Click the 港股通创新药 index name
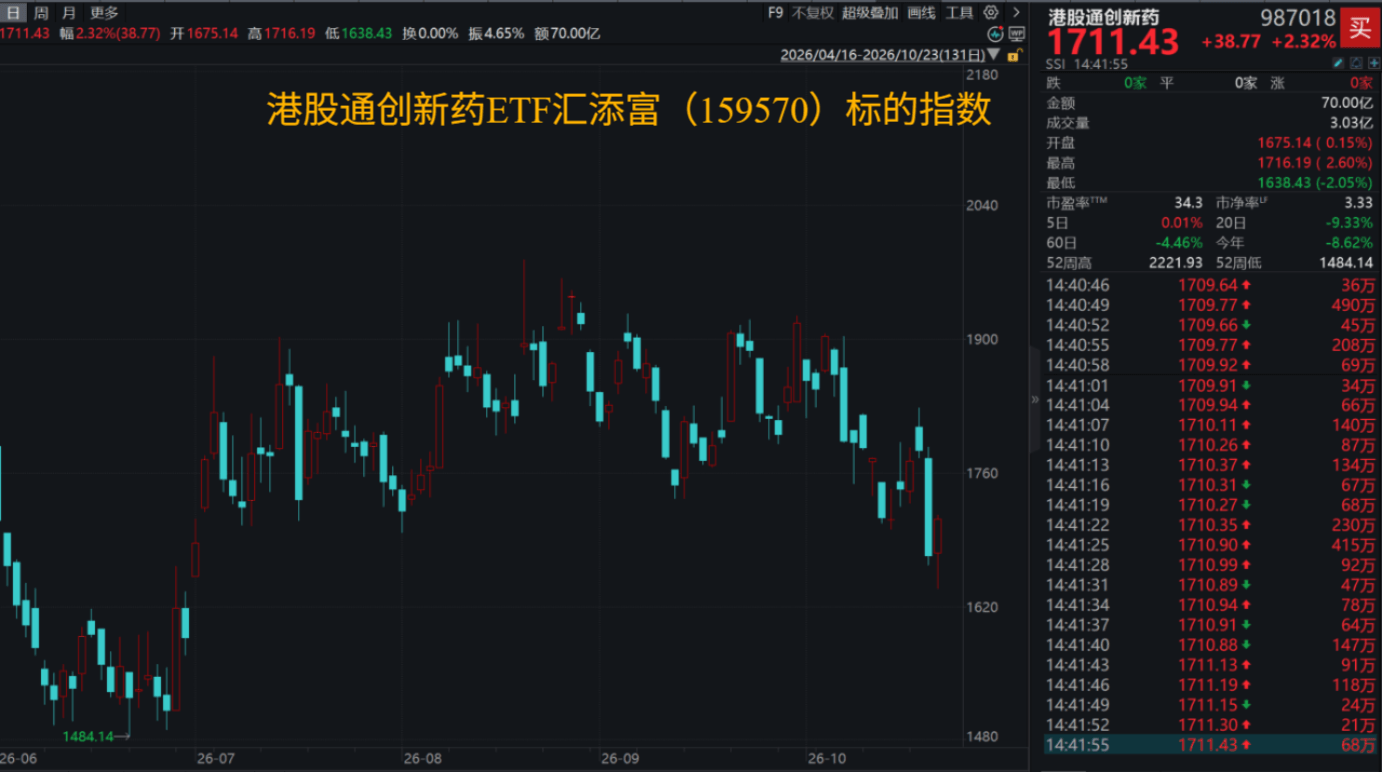This screenshot has height=772, width=1382. 1103,17
